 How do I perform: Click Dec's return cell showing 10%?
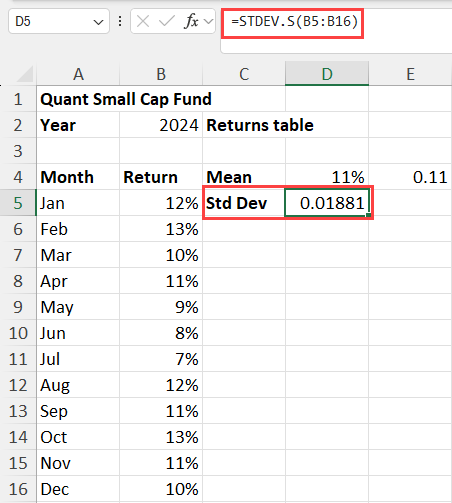pos(161,489)
